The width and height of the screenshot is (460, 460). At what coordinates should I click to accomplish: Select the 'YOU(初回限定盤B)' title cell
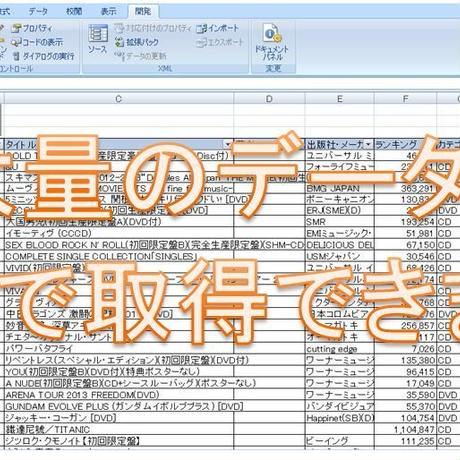pos(119,372)
